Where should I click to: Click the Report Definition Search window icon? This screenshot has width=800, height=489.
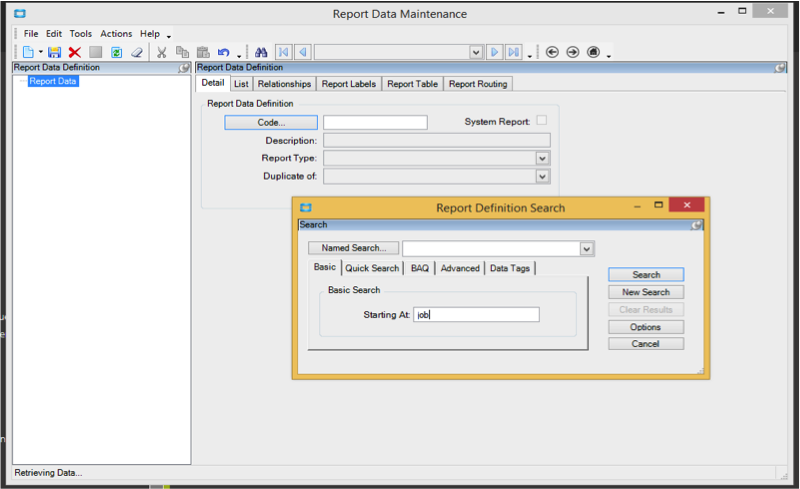click(x=306, y=207)
